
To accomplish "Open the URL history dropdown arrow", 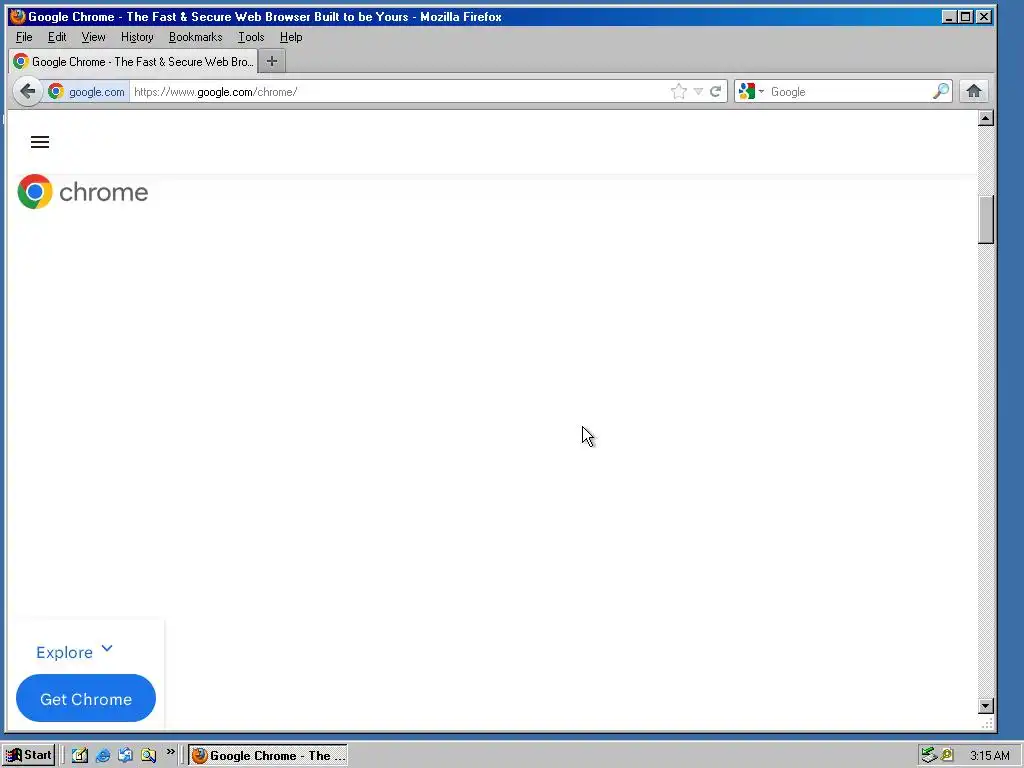I will point(698,91).
